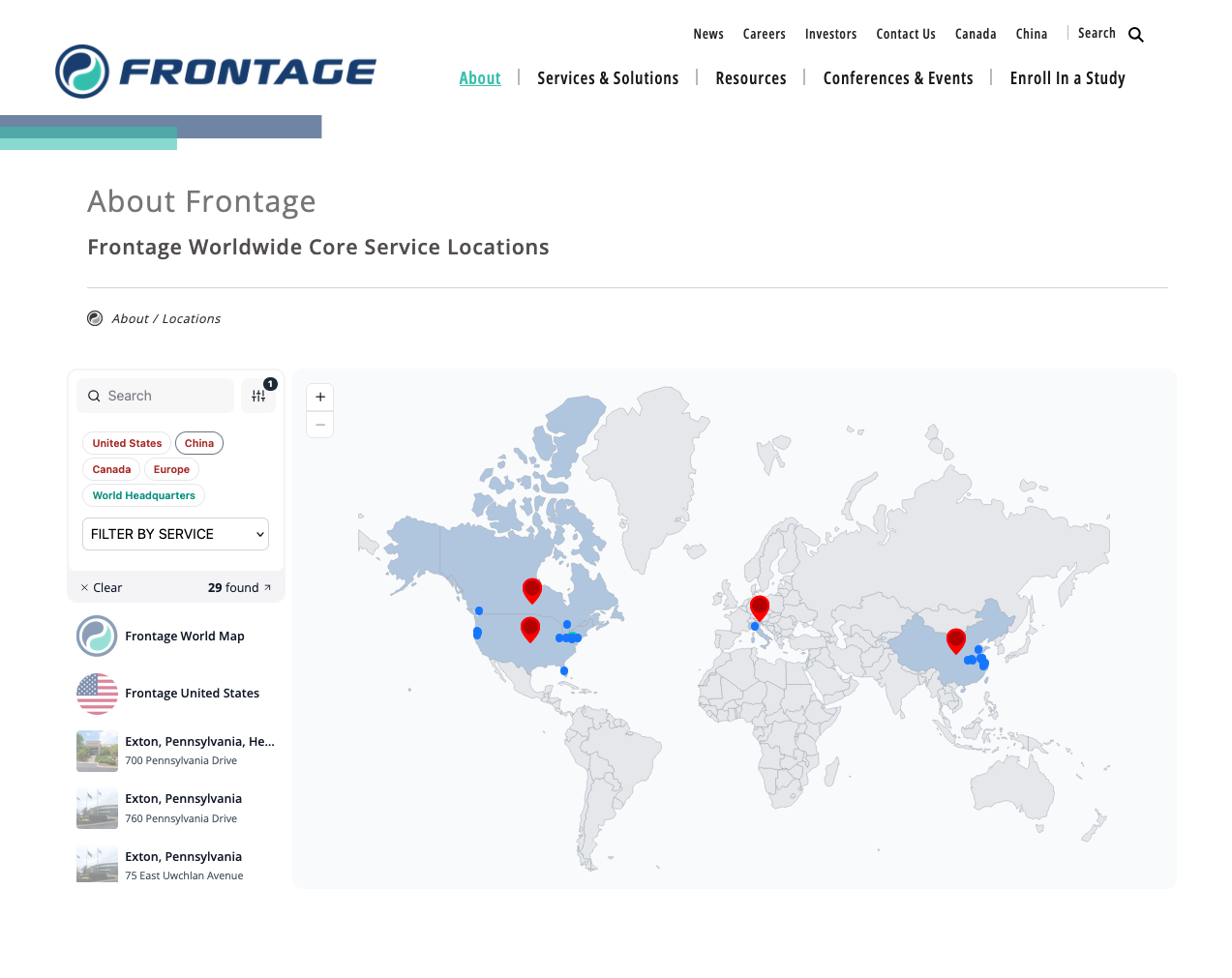Open the Services & Solutions menu
Image resolution: width=1232 pixels, height=978 pixels.
tap(608, 78)
